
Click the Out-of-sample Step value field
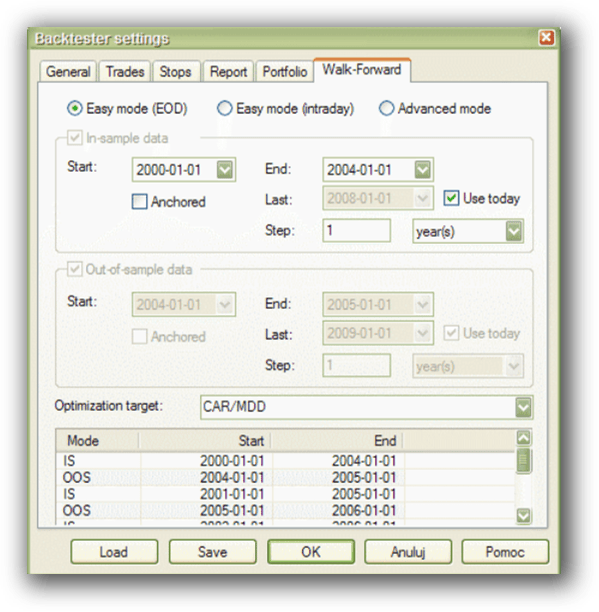pos(356,365)
